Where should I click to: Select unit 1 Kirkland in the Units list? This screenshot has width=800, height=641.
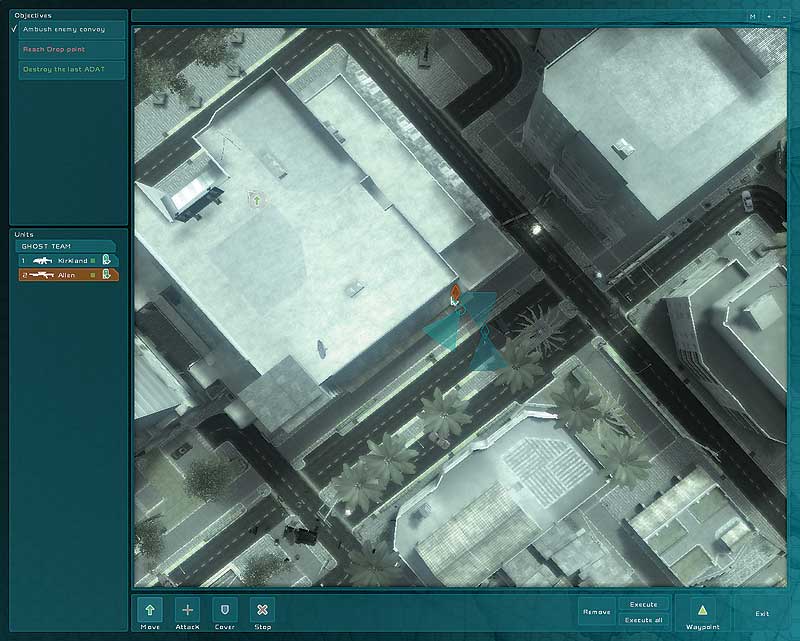(x=68, y=260)
